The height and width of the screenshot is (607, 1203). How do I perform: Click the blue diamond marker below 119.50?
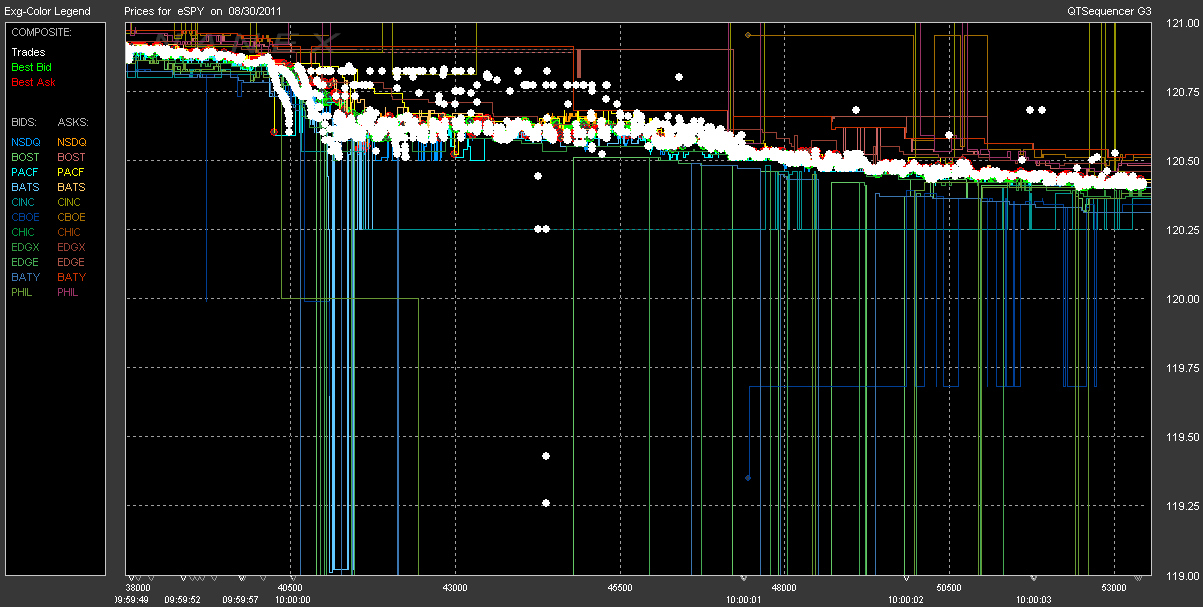pos(748,478)
